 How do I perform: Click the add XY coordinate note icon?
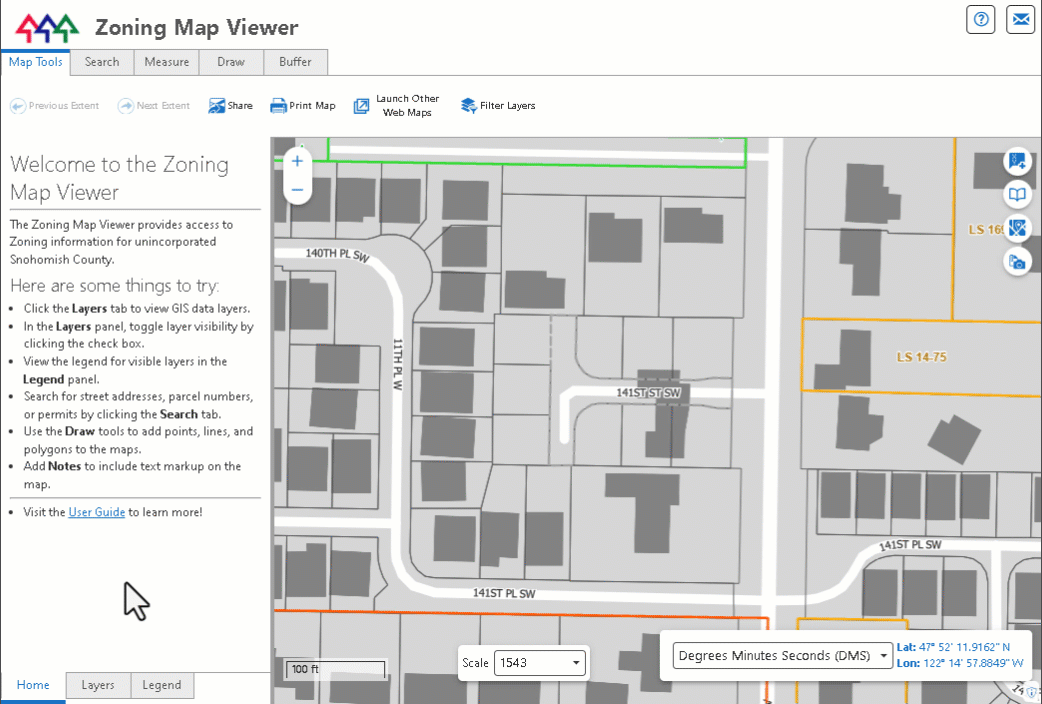1017,161
